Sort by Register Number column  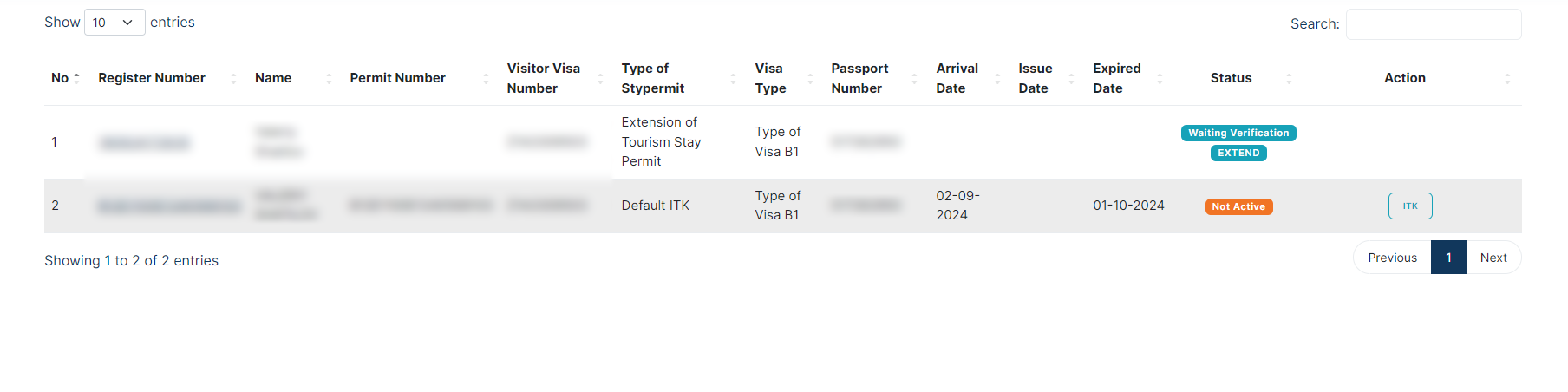coord(167,78)
